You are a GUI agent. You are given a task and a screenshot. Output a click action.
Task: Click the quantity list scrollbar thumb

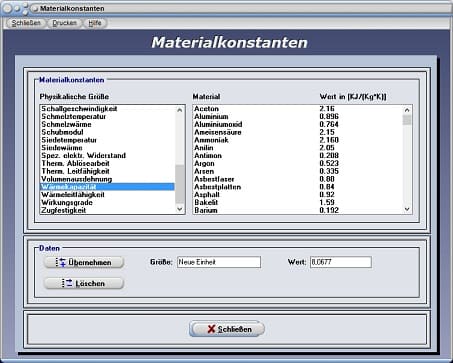[180, 184]
